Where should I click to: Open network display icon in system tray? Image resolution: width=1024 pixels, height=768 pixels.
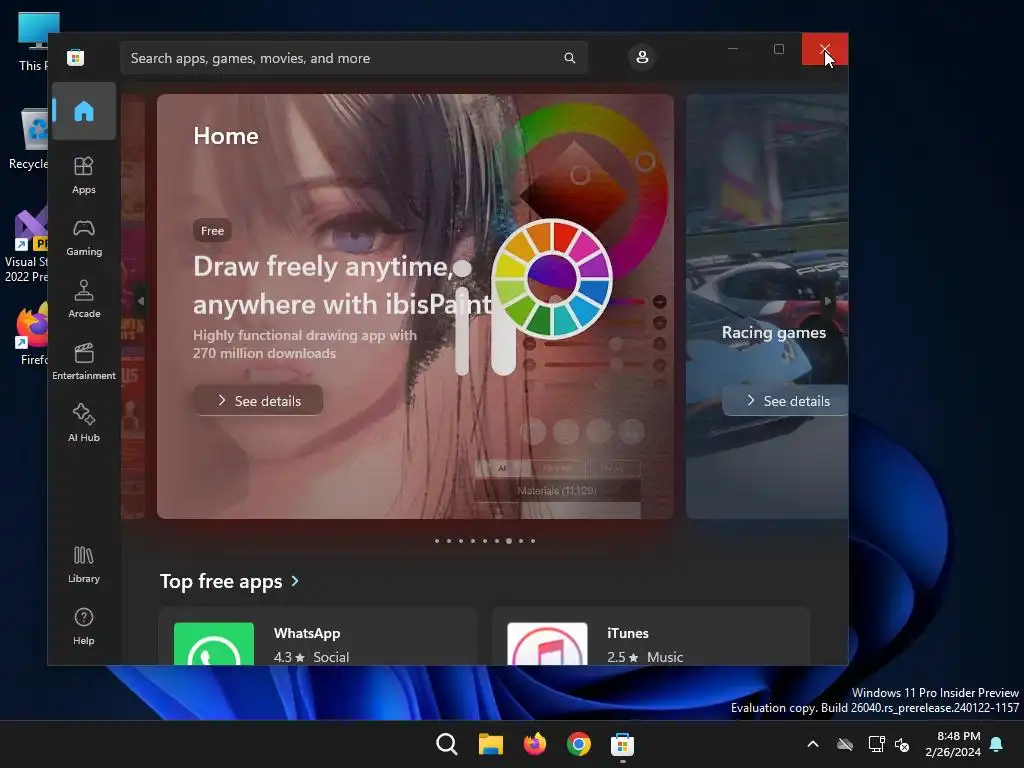click(876, 744)
